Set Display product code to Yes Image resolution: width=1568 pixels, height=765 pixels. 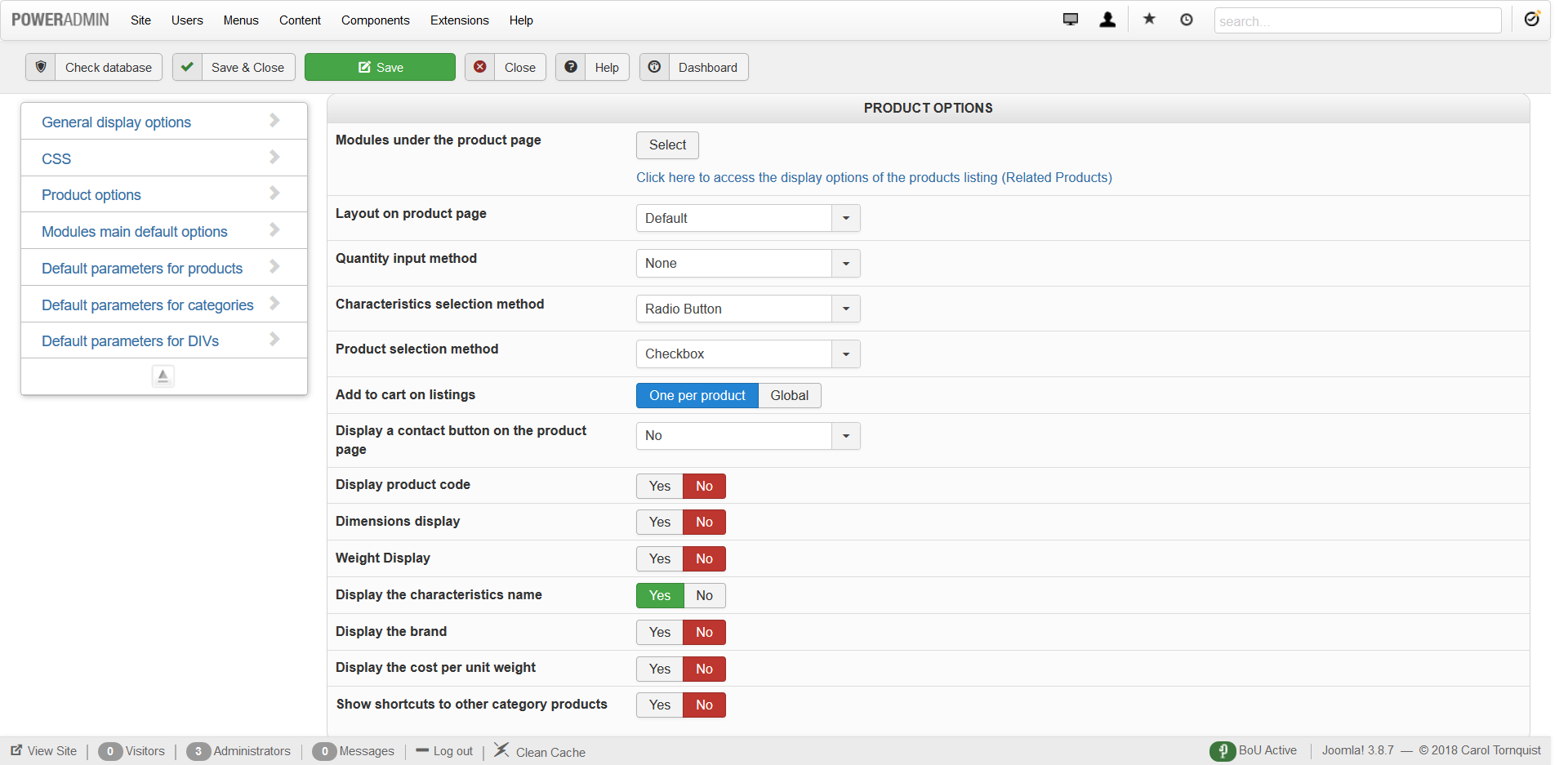(660, 487)
